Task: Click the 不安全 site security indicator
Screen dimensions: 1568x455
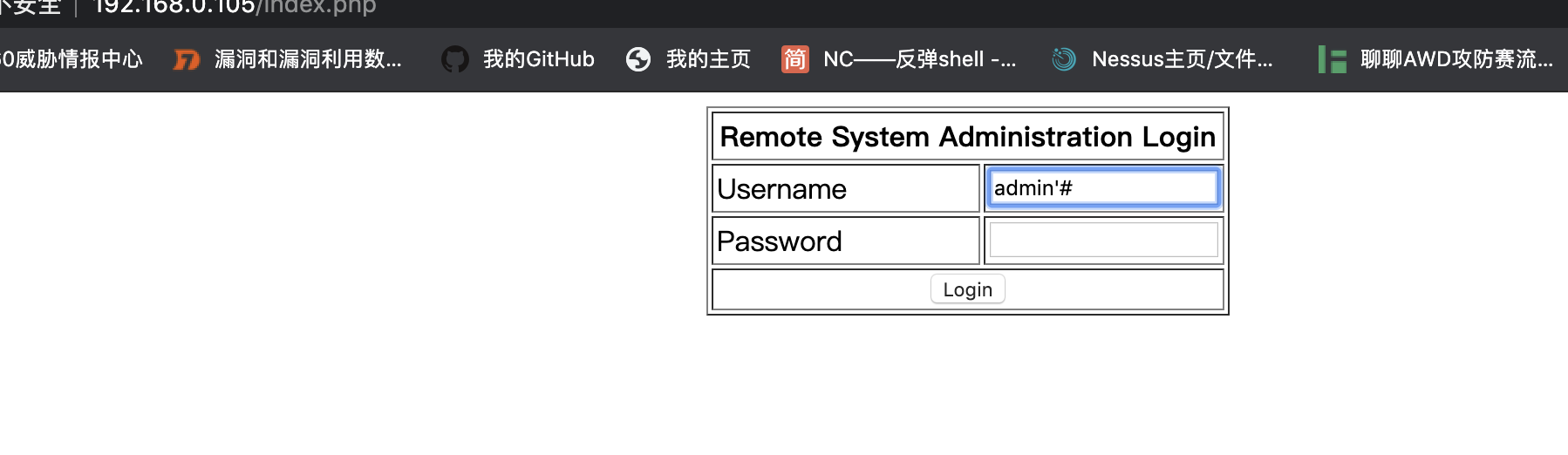Action: click(31, 7)
